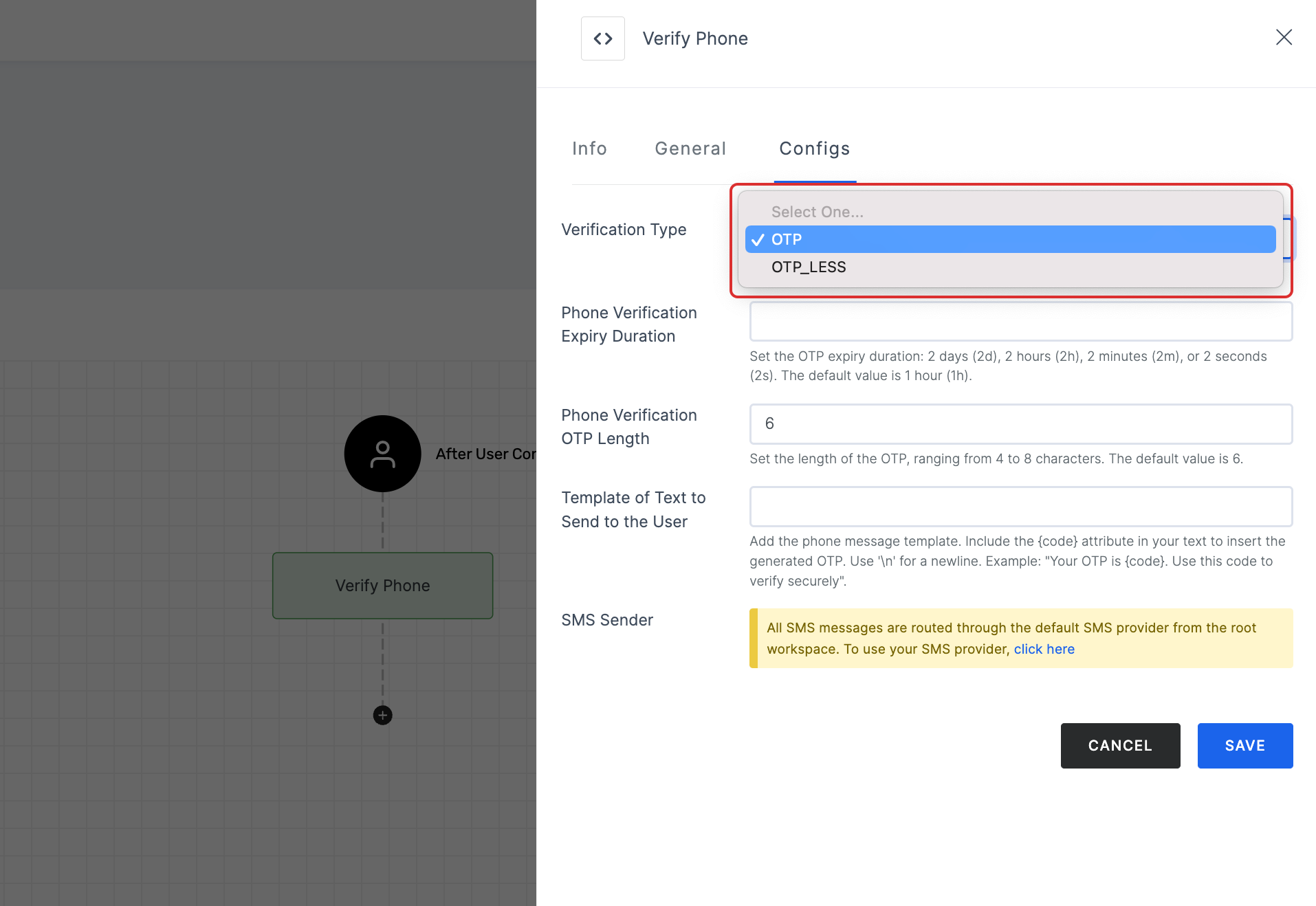Click the Verify Phone panel title
Screen dimensions: 1316x906
[695, 38]
